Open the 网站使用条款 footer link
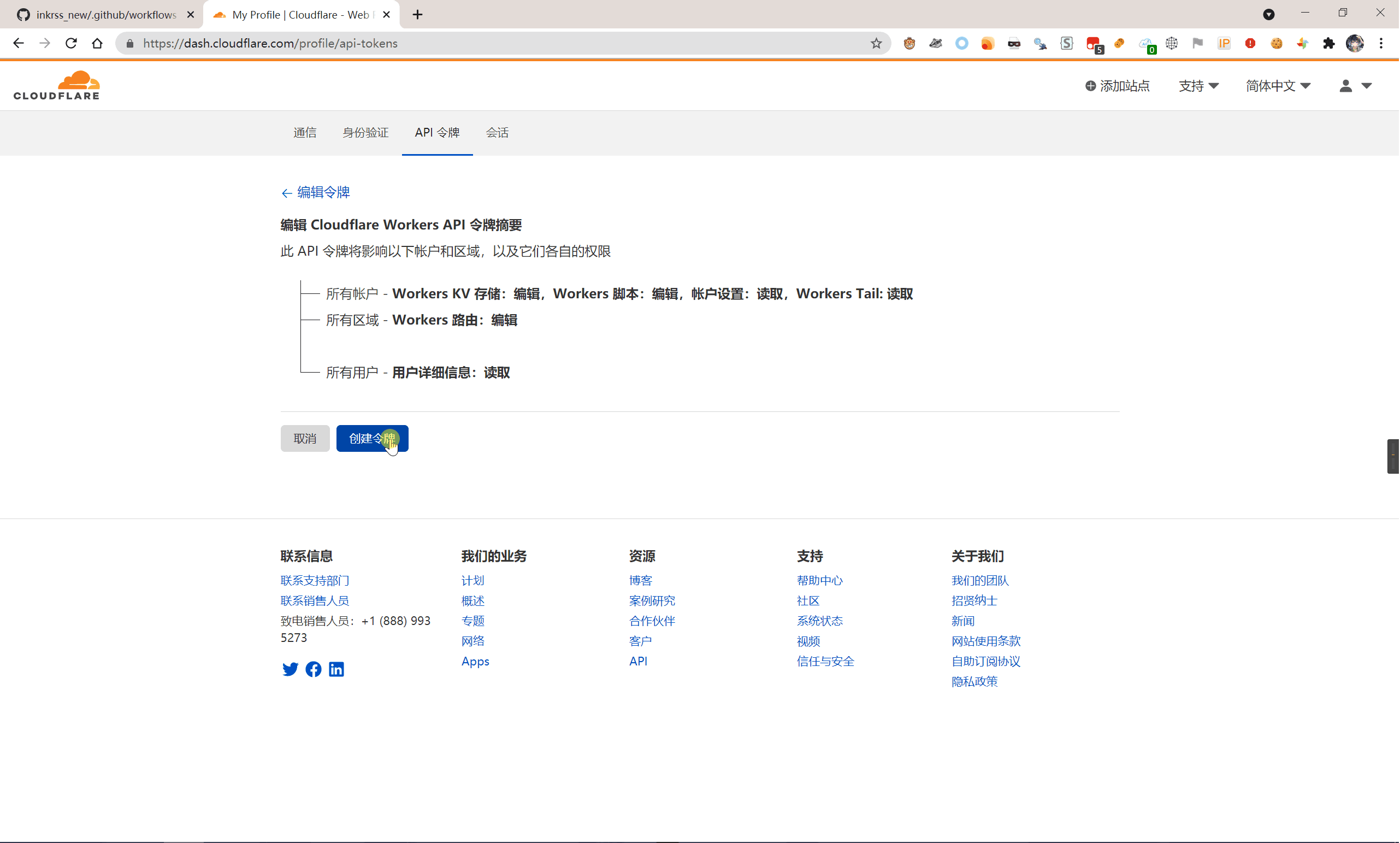This screenshot has height=843, width=1400. tap(986, 641)
